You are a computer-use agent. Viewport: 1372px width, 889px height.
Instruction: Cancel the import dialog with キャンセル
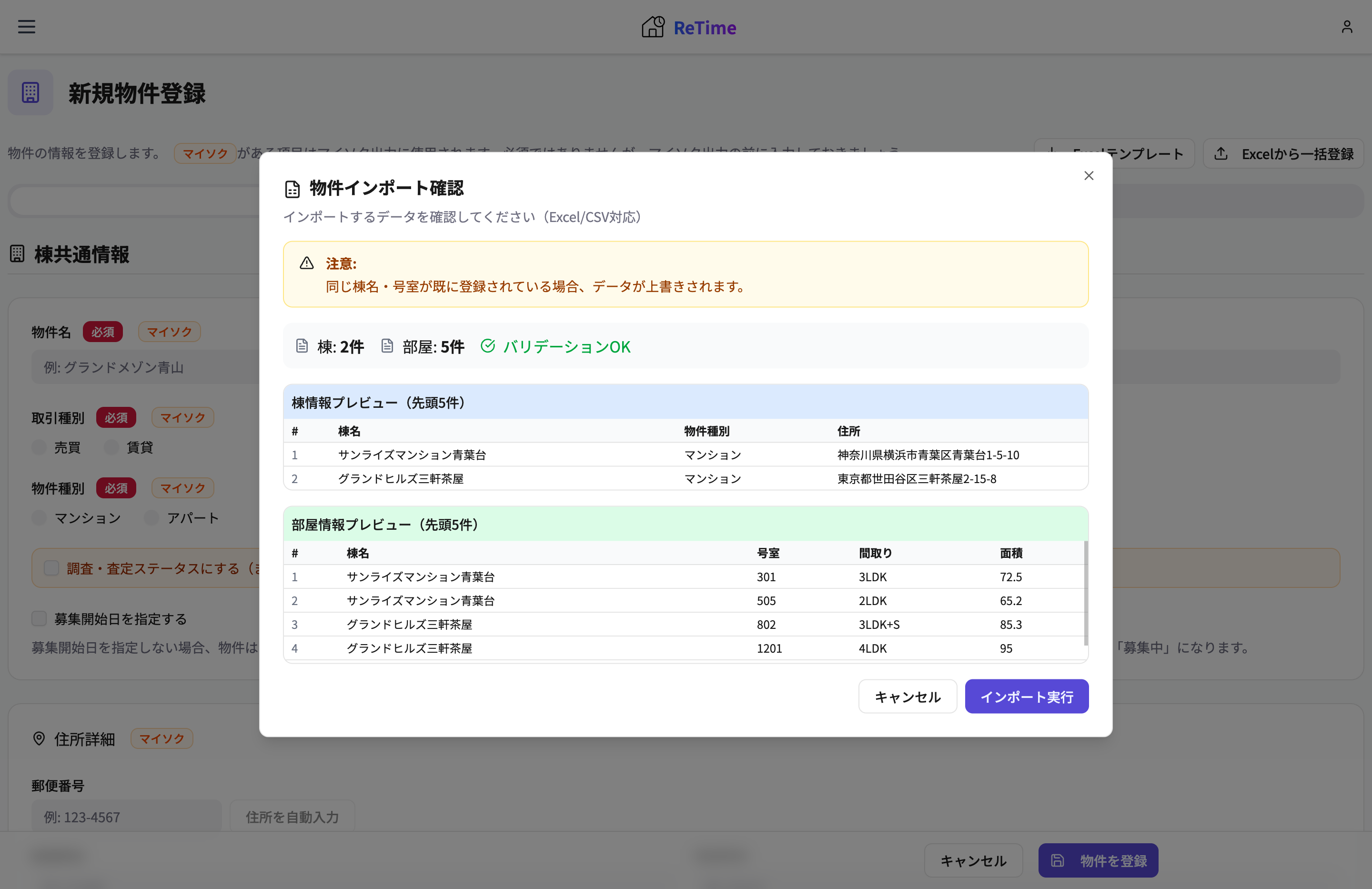(908, 697)
